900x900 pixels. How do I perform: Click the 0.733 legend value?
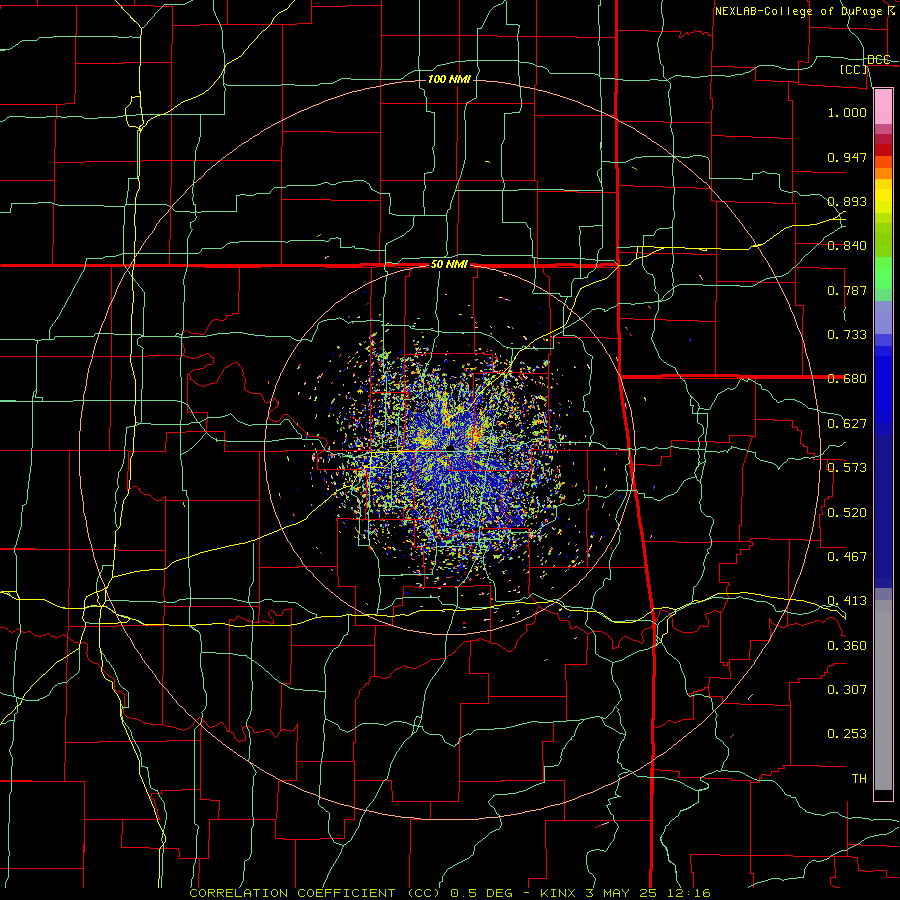pyautogui.click(x=847, y=335)
